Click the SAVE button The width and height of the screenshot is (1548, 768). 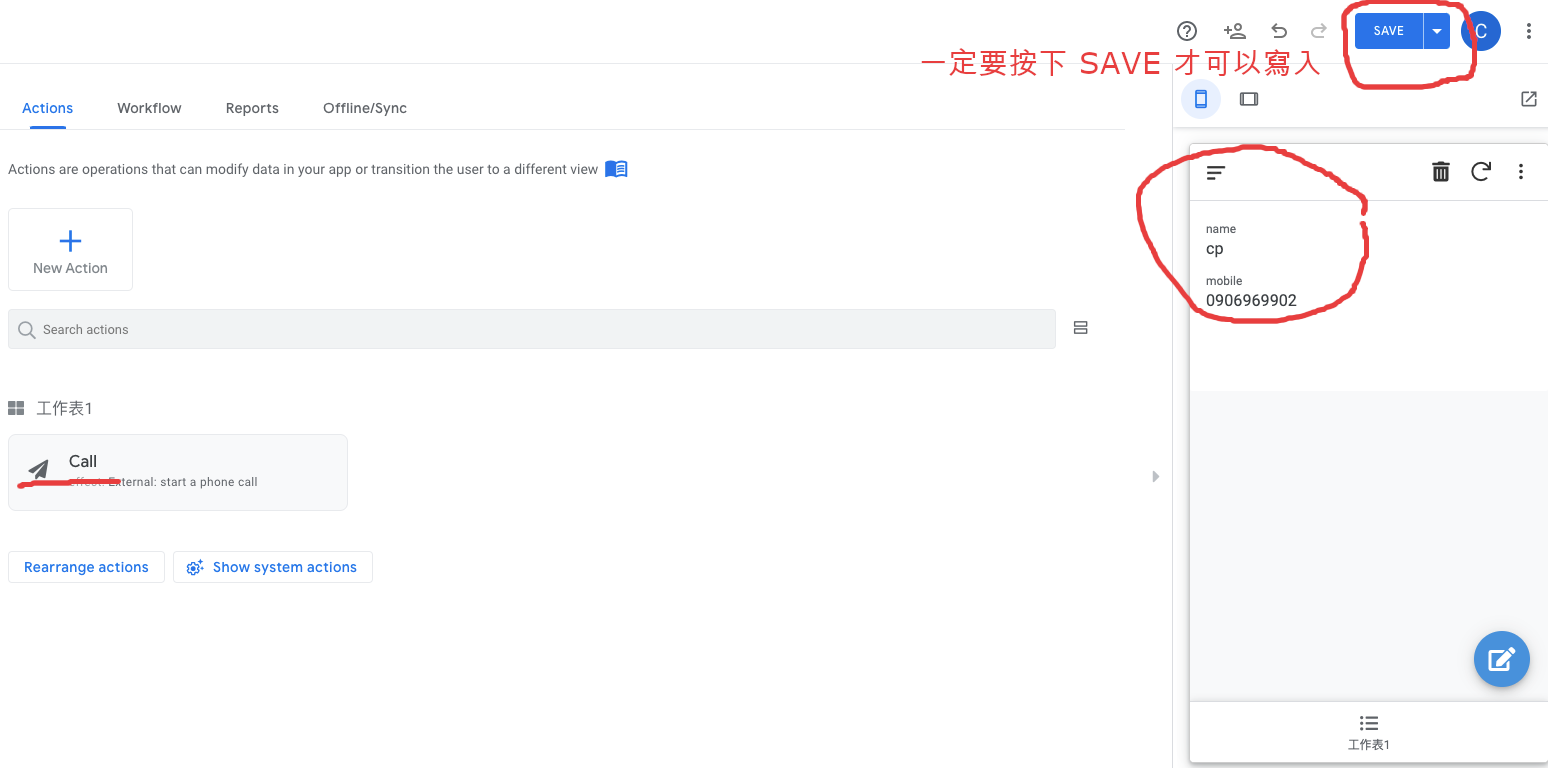[x=1388, y=31]
